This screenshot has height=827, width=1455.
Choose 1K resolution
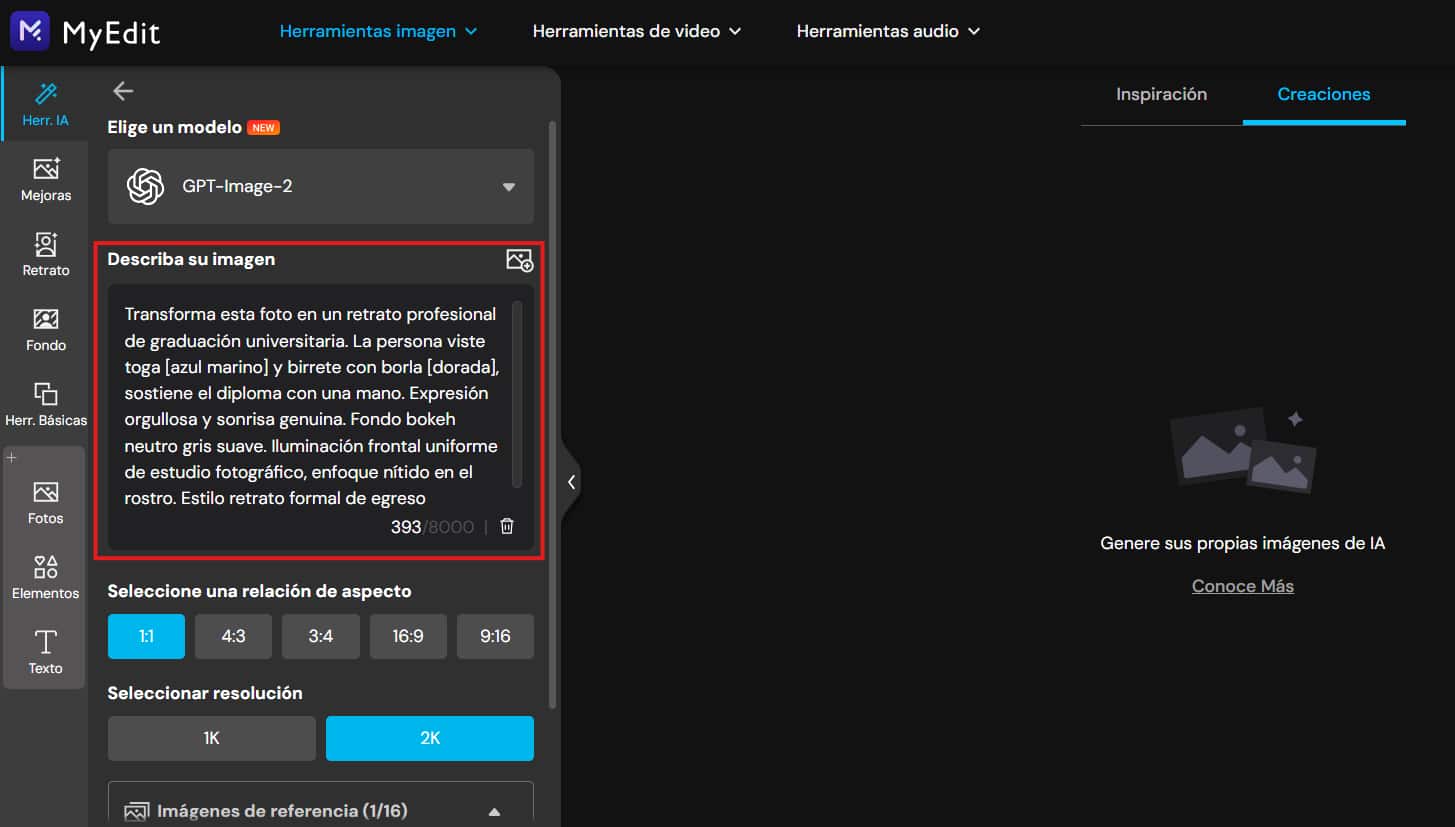click(x=212, y=738)
